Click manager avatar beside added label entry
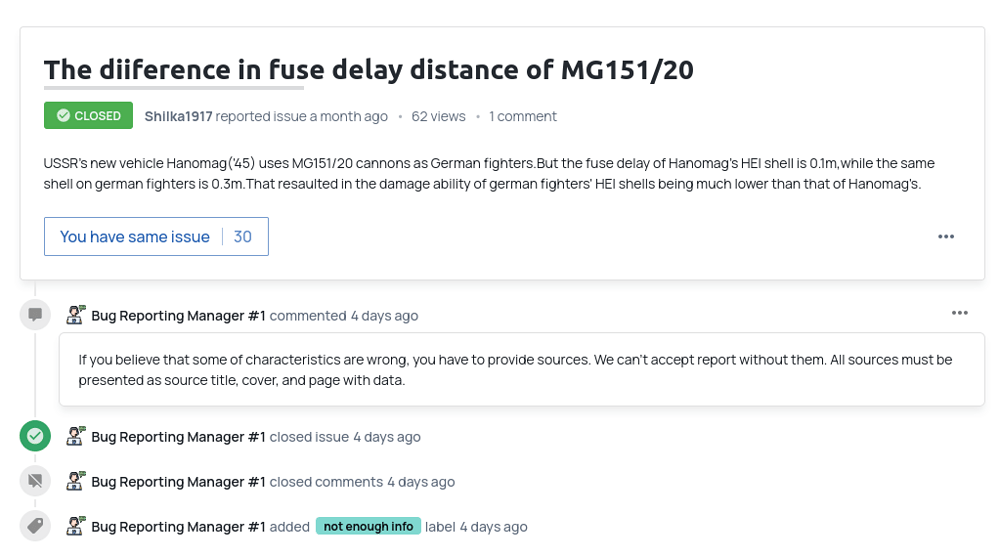 pyautogui.click(x=76, y=526)
